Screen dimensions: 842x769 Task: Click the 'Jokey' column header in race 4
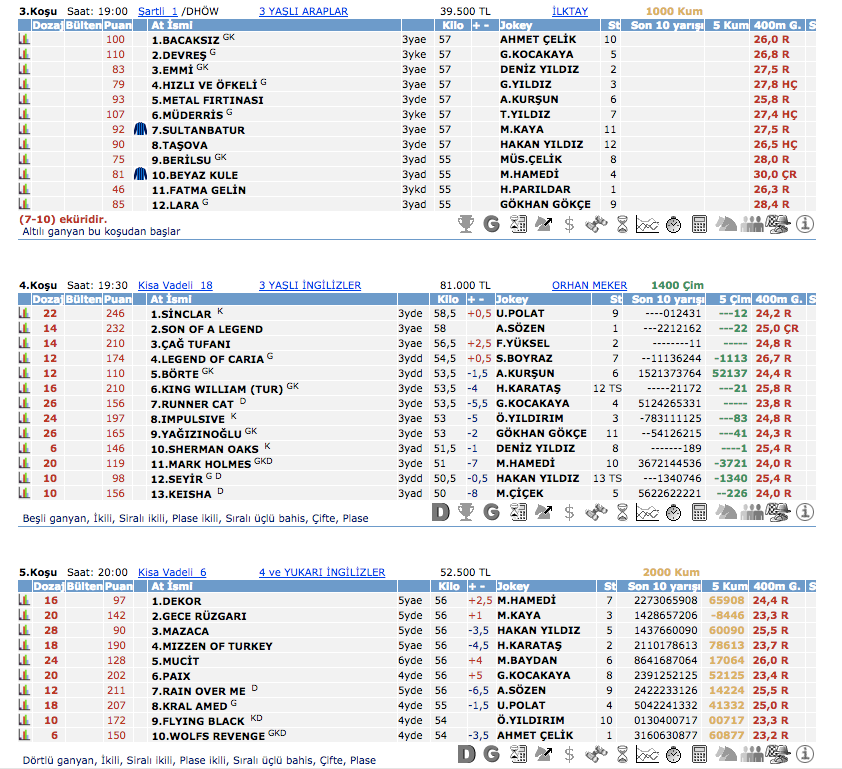[x=513, y=299]
